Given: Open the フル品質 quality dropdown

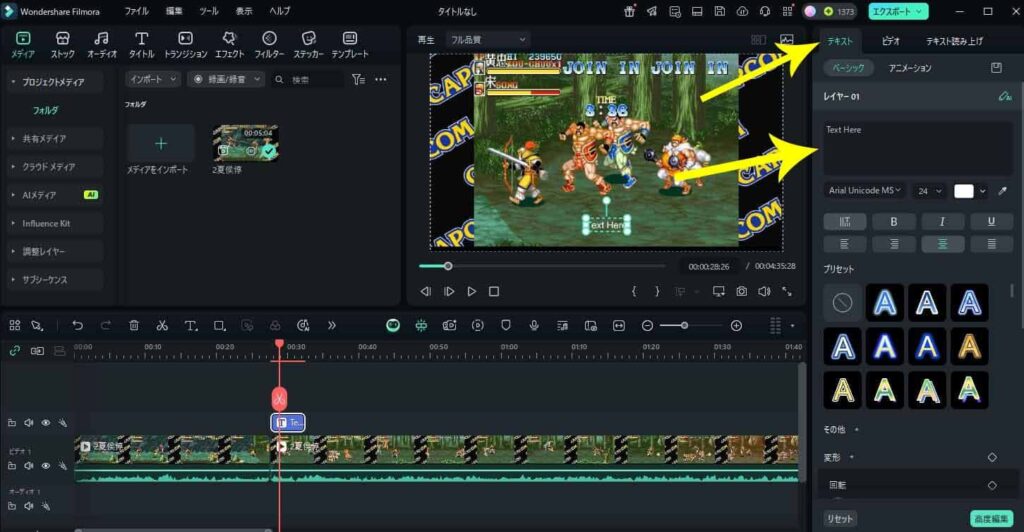Looking at the screenshot, I should [x=488, y=40].
